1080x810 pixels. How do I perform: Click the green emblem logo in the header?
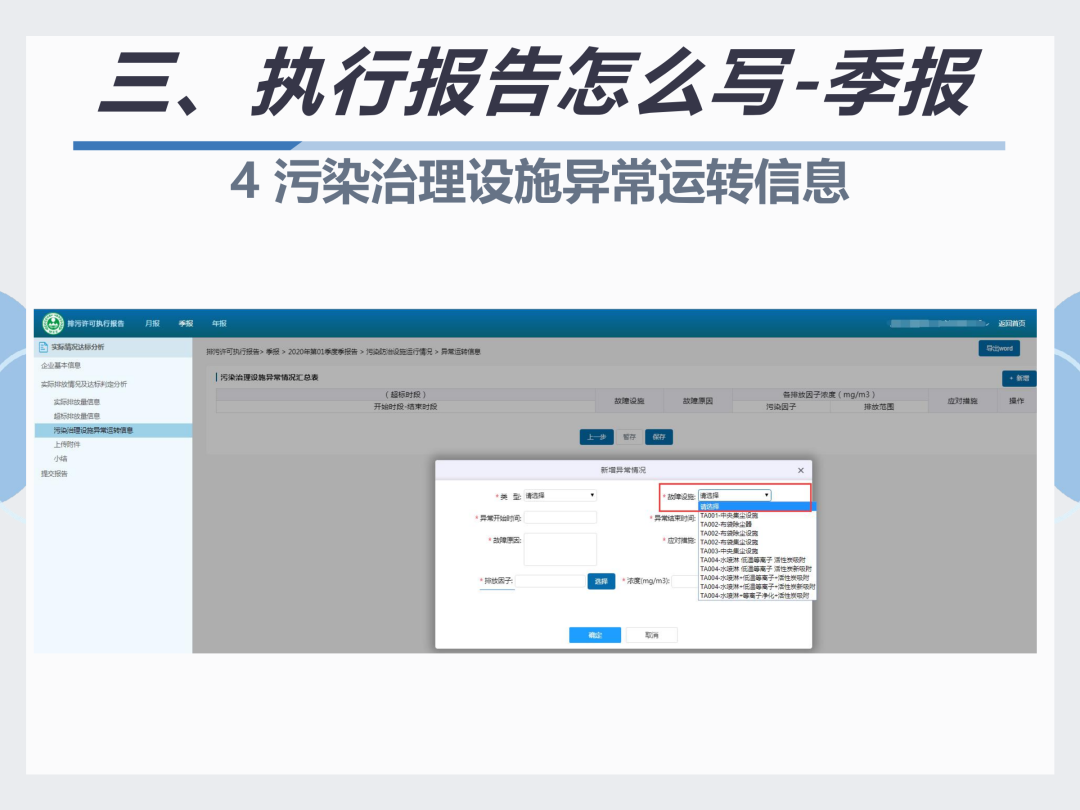point(53,323)
